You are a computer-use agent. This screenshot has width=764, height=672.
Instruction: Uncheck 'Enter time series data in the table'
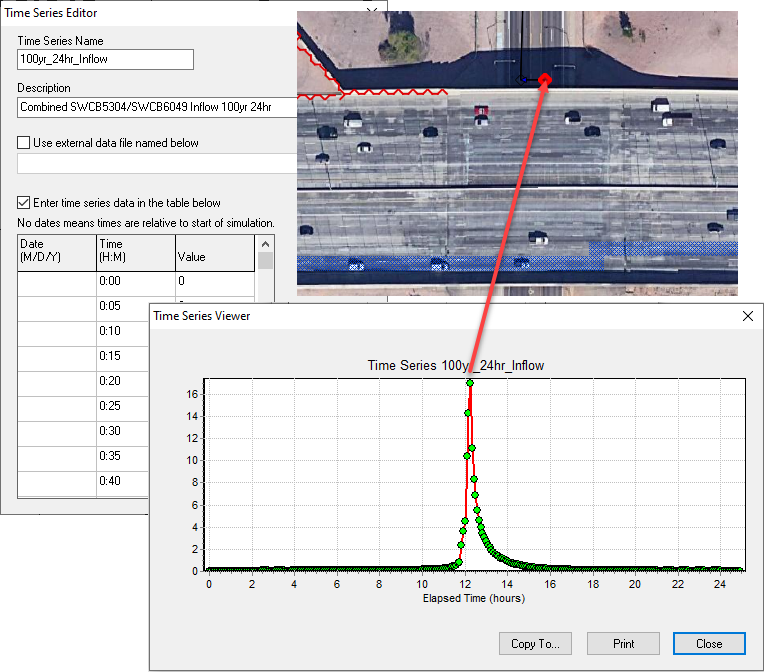[x=25, y=203]
